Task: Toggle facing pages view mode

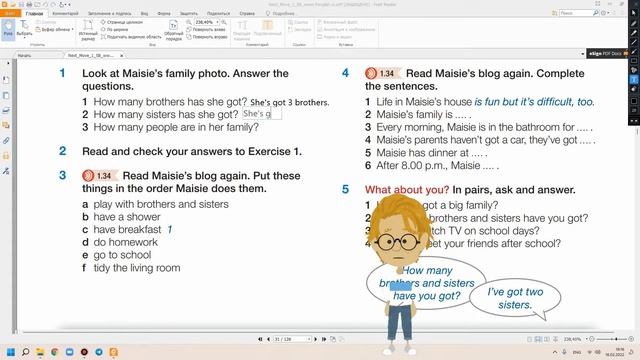Action: 547,339
